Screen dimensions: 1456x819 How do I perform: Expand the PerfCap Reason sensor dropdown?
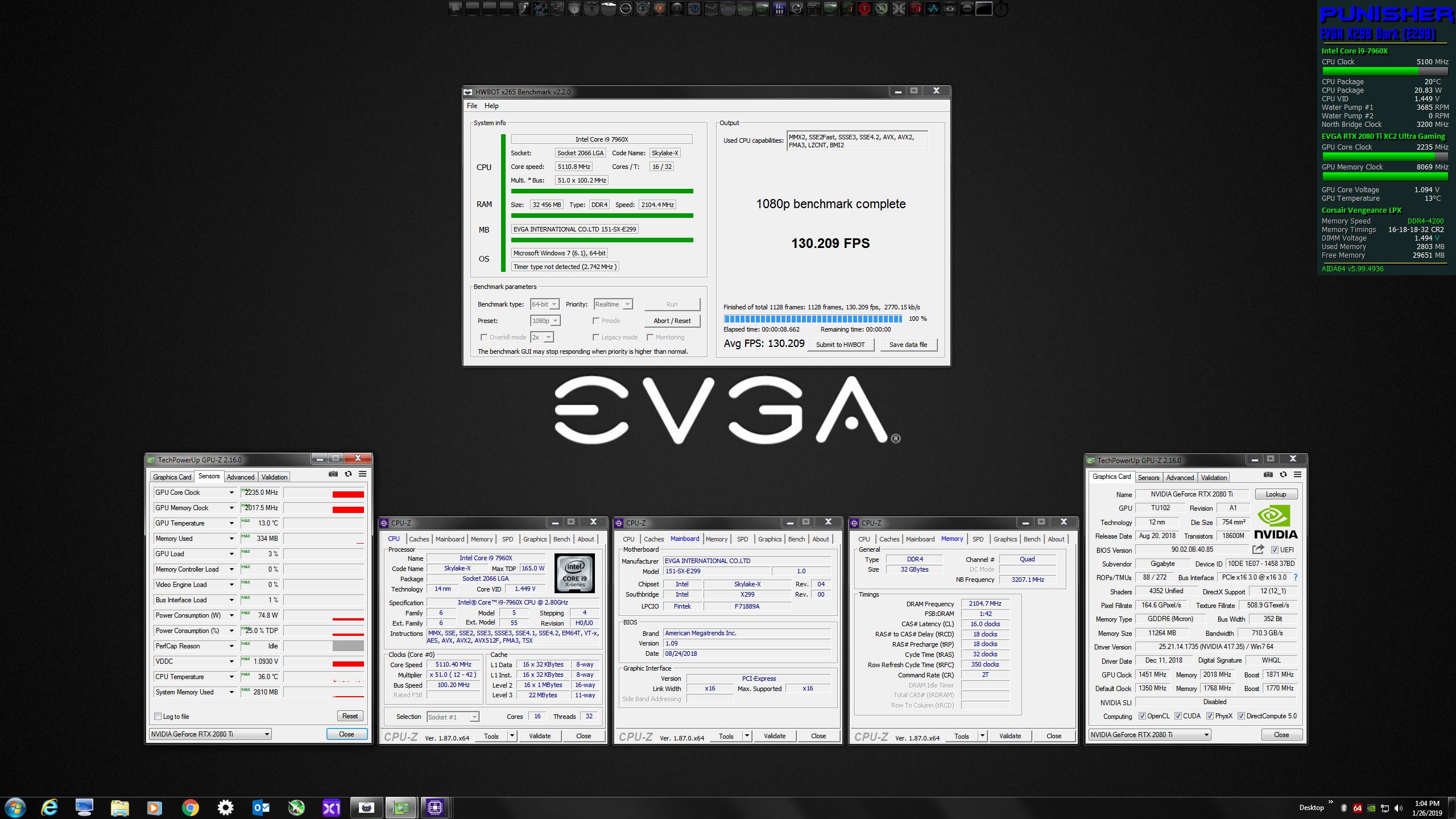tap(231, 646)
